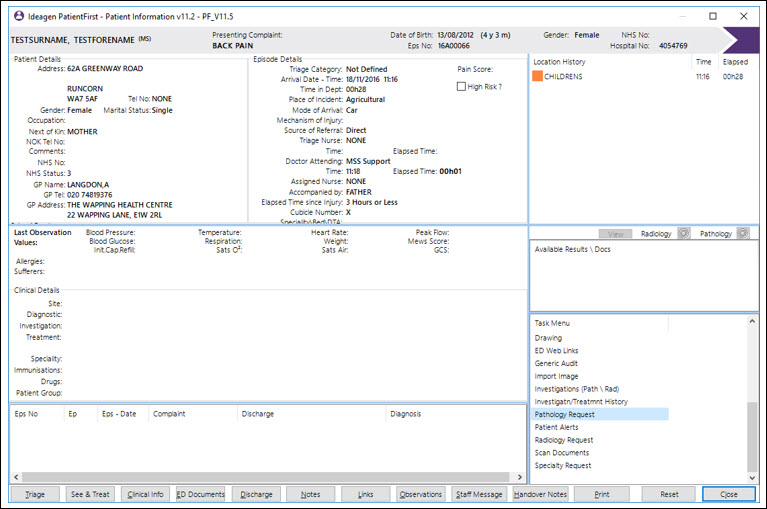Image resolution: width=767 pixels, height=509 pixels.
Task: Open Investigatn/Treatmnt History task
Action: pos(581,401)
